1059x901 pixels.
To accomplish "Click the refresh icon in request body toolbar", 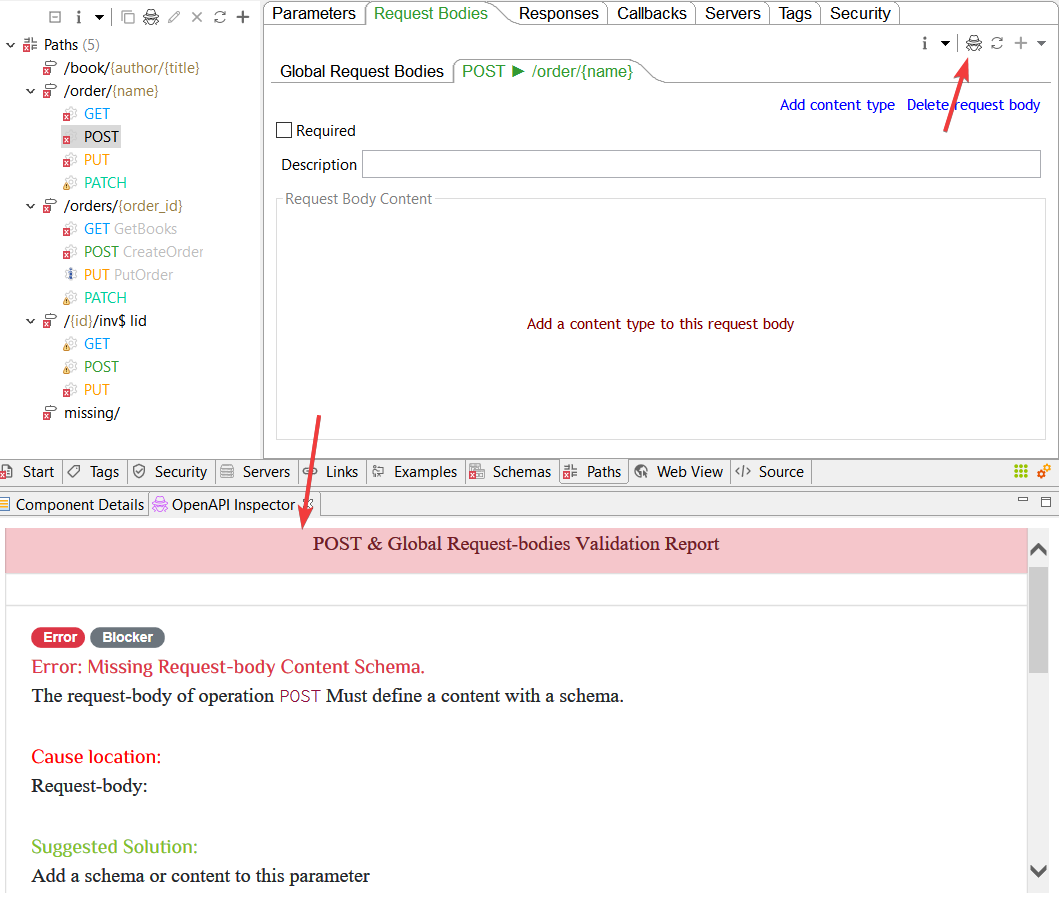I will click(x=997, y=43).
